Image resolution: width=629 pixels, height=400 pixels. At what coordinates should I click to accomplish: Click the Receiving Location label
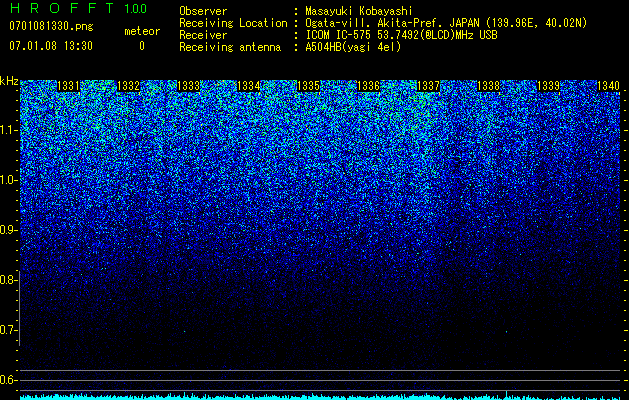tap(233, 23)
